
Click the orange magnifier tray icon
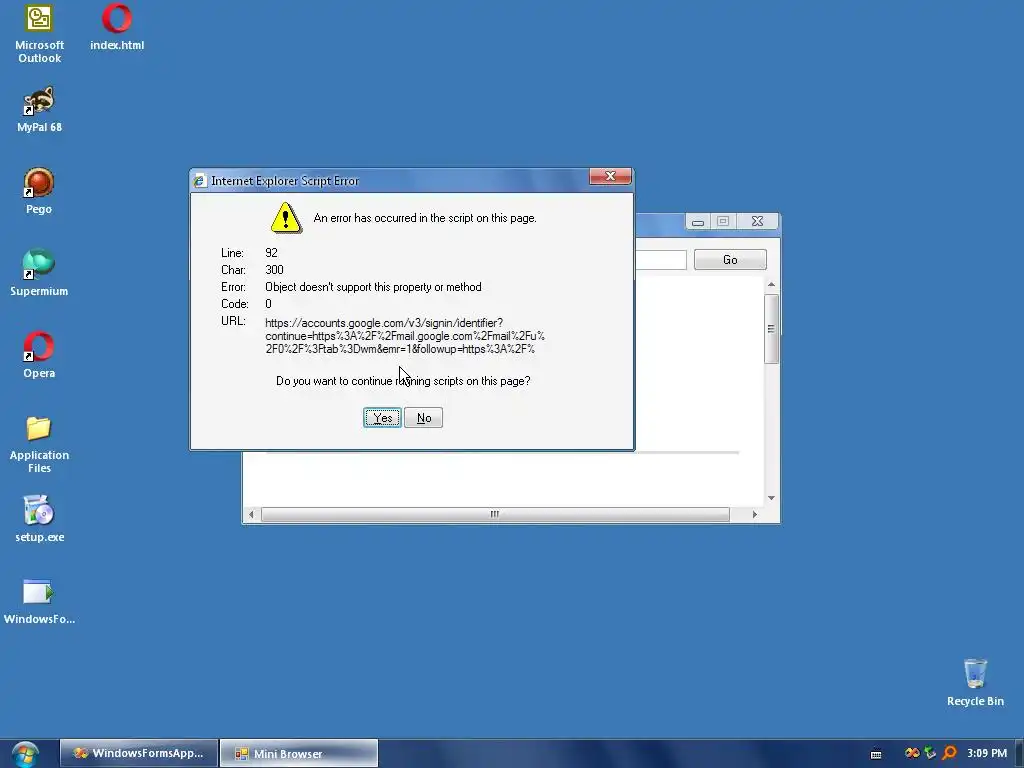click(x=950, y=753)
